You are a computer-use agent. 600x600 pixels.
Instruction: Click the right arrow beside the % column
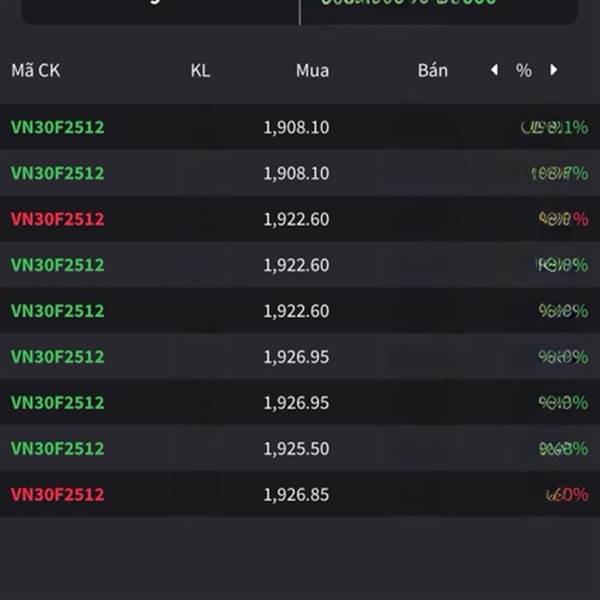click(x=553, y=70)
